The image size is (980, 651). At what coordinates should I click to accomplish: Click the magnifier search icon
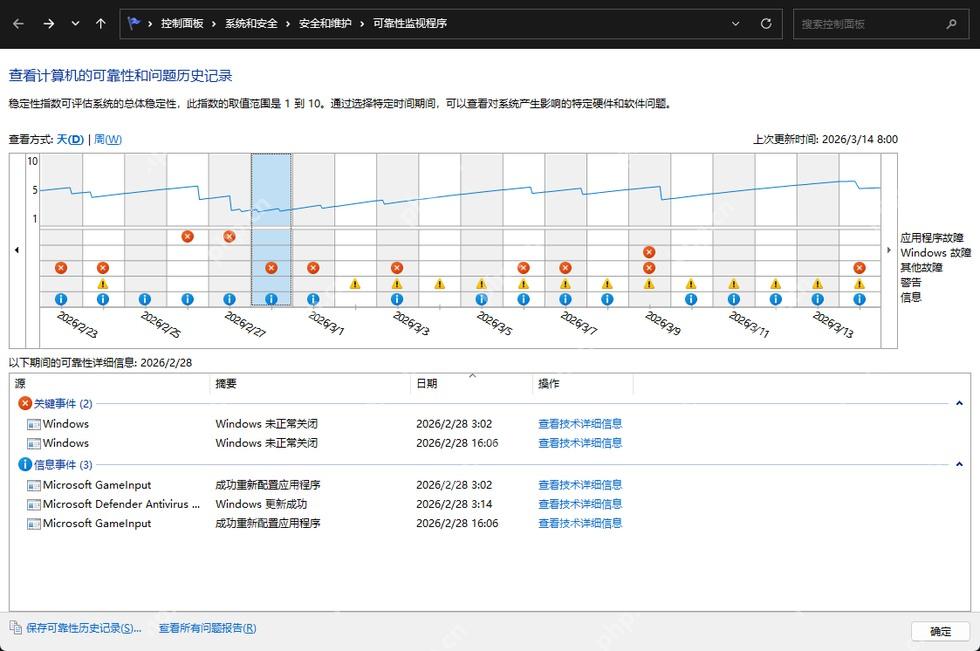[x=951, y=24]
